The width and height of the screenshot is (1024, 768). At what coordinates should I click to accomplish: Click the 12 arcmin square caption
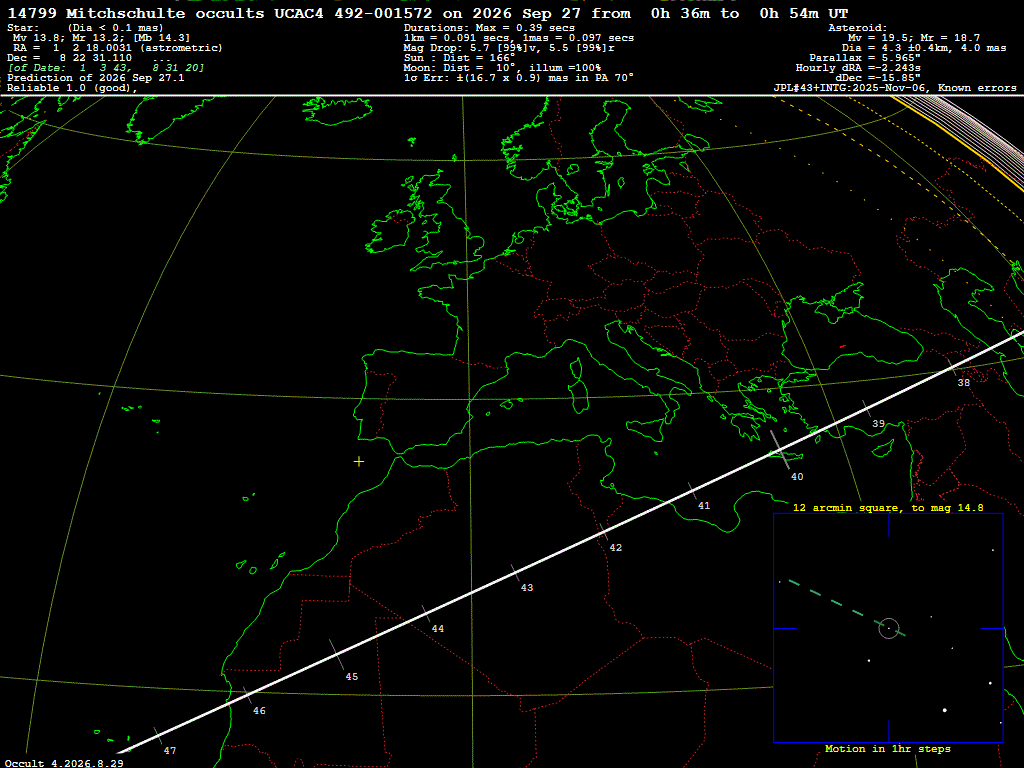(x=888, y=507)
